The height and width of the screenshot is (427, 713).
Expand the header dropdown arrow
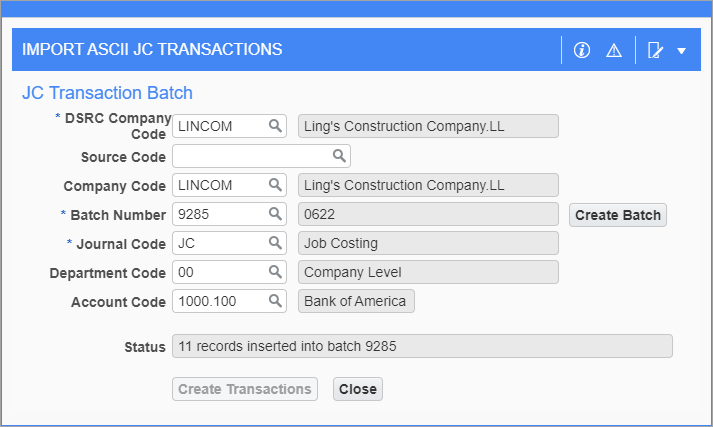point(681,51)
